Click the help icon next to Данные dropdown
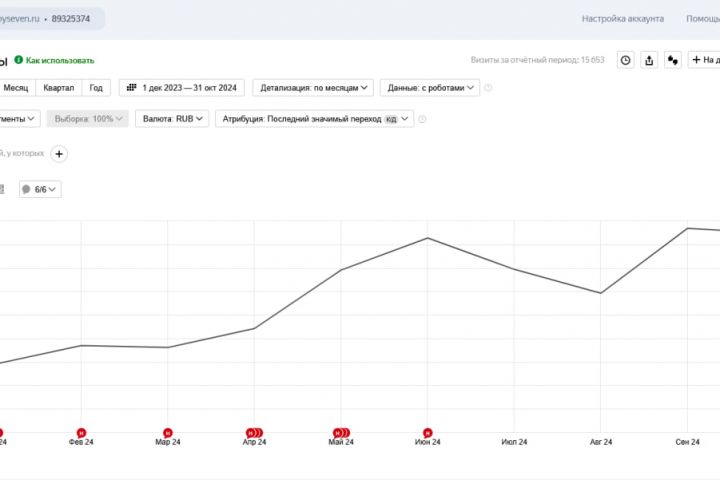 point(488,88)
